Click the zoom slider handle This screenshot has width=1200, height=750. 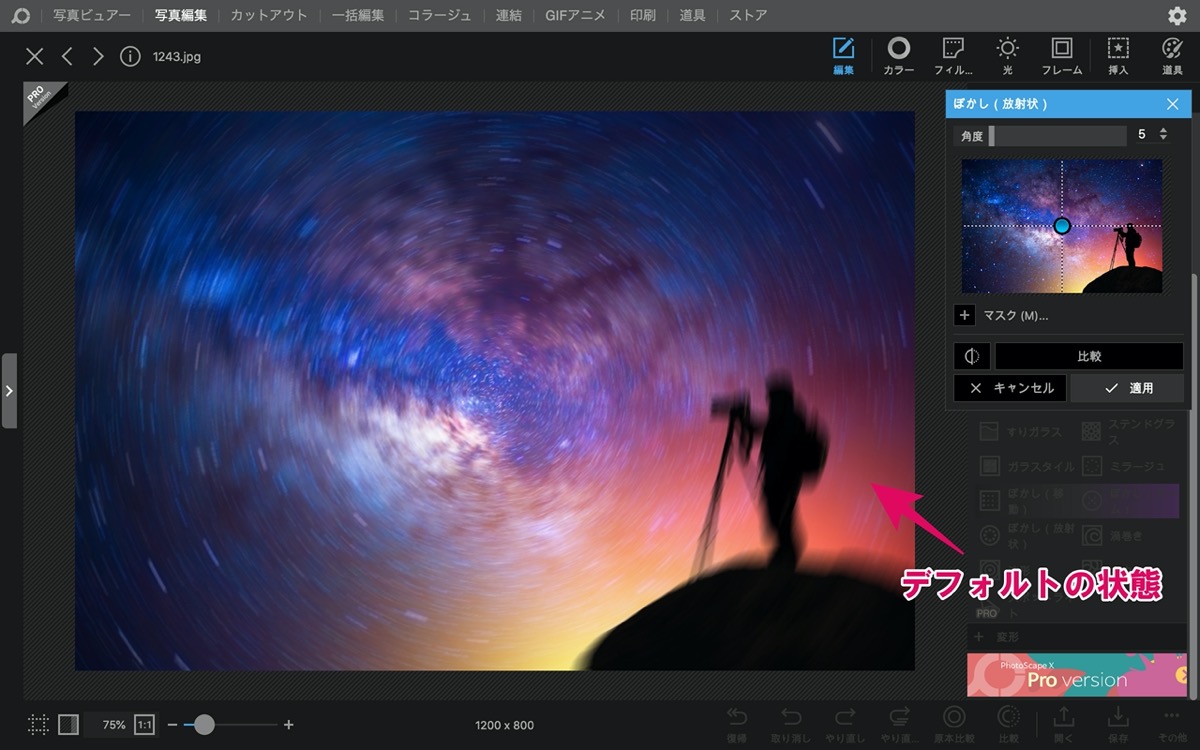click(x=204, y=725)
